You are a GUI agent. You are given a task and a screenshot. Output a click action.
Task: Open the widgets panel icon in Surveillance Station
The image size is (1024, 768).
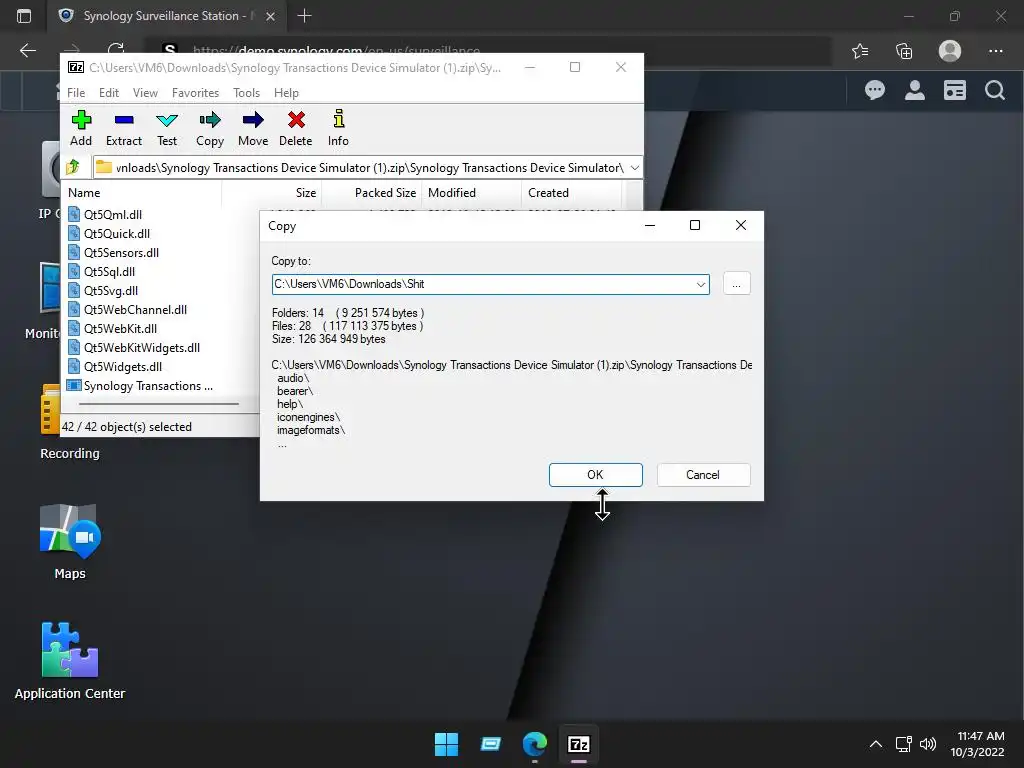955,90
